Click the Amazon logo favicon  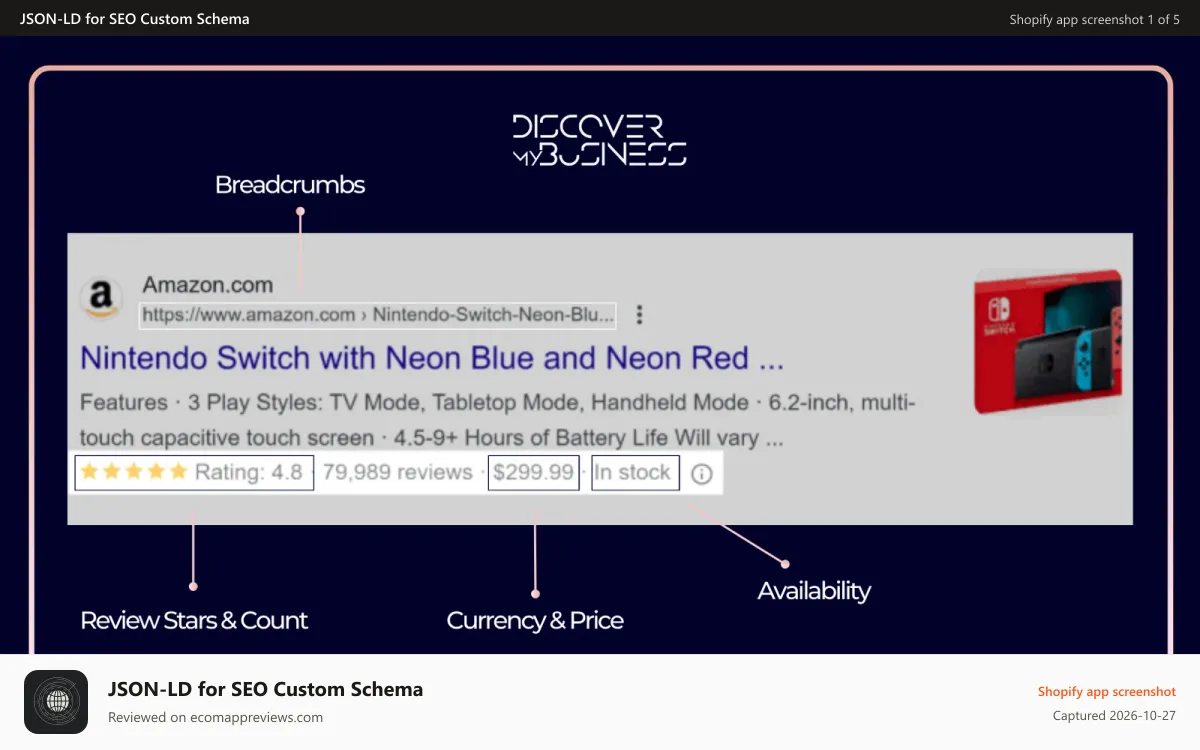(x=99, y=298)
